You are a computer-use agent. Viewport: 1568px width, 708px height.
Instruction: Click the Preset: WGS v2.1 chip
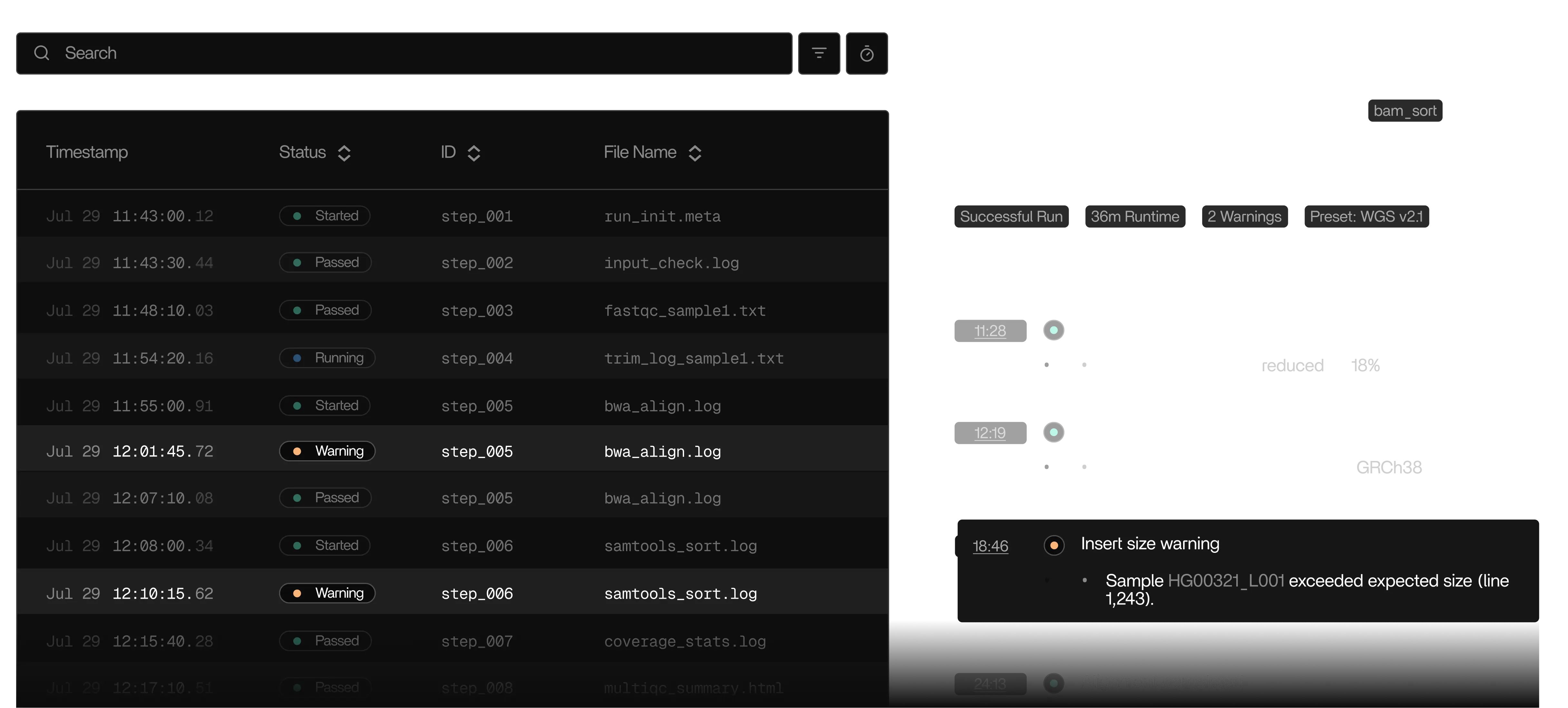pos(1367,216)
